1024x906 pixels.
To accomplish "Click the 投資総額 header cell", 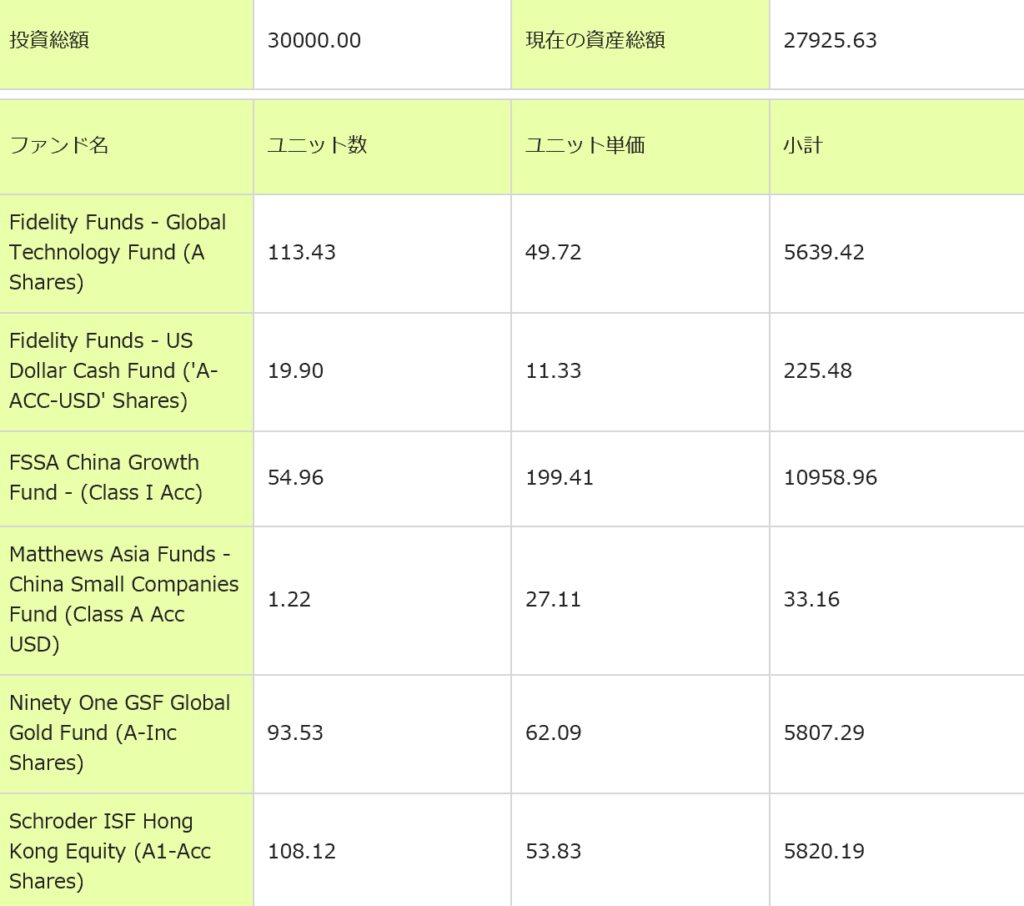I will coord(49,41).
